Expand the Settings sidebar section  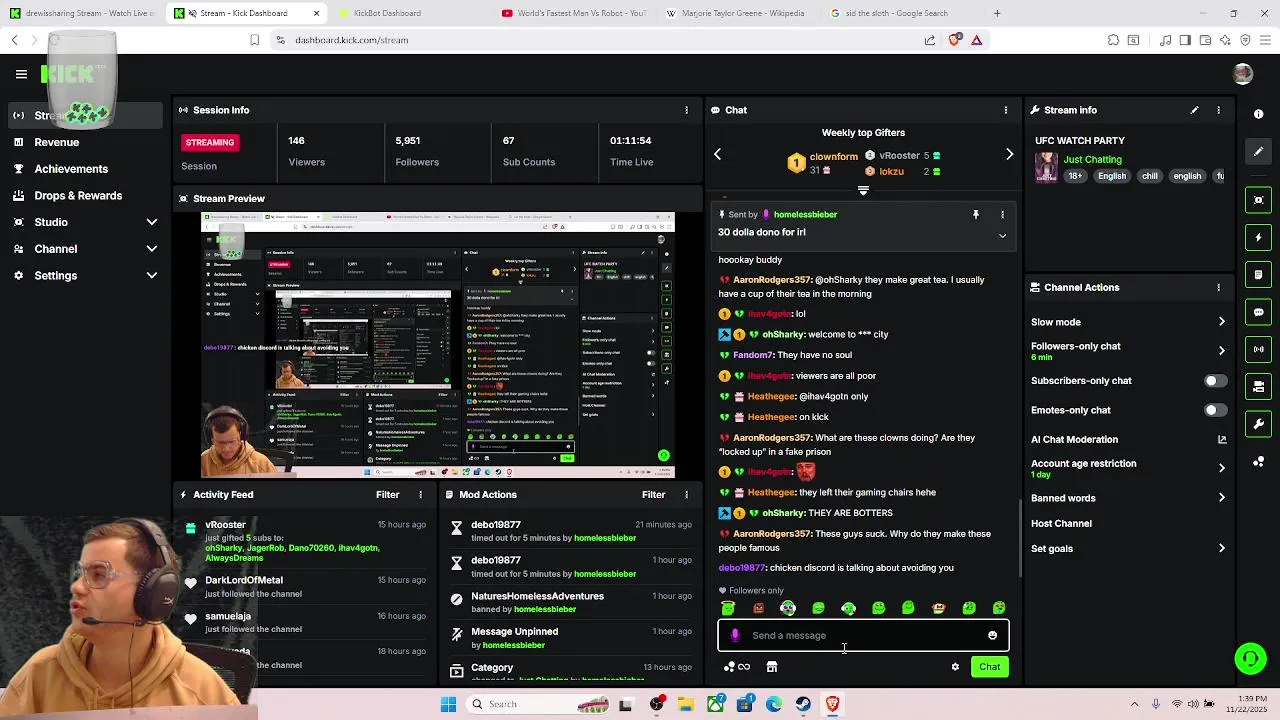point(152,275)
